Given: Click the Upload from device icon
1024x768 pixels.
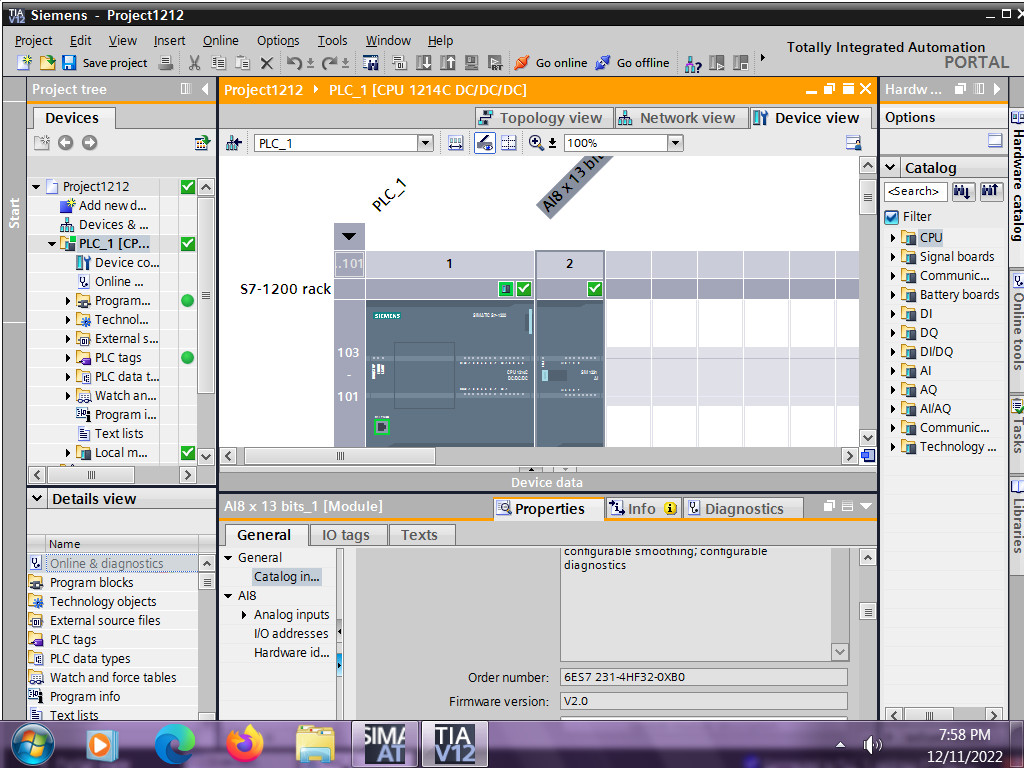Looking at the screenshot, I should [x=447, y=63].
